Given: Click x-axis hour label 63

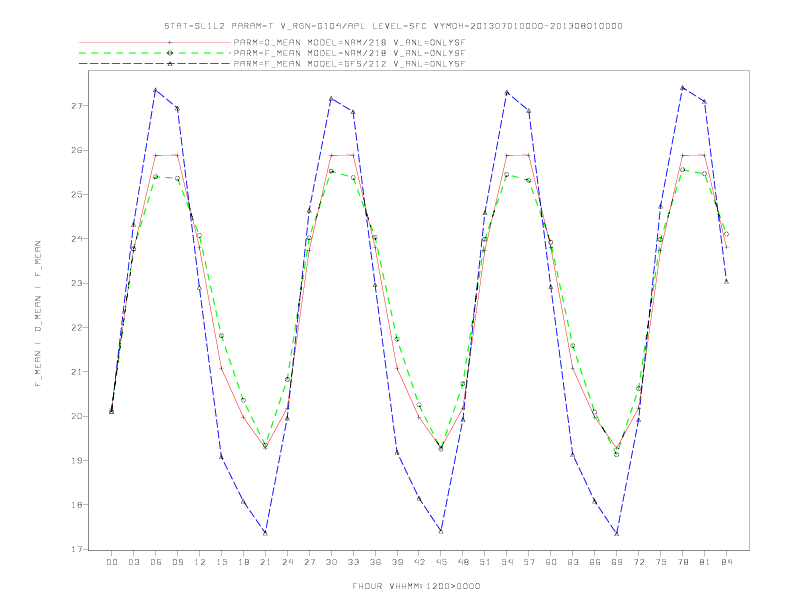Looking at the screenshot, I should [573, 562].
